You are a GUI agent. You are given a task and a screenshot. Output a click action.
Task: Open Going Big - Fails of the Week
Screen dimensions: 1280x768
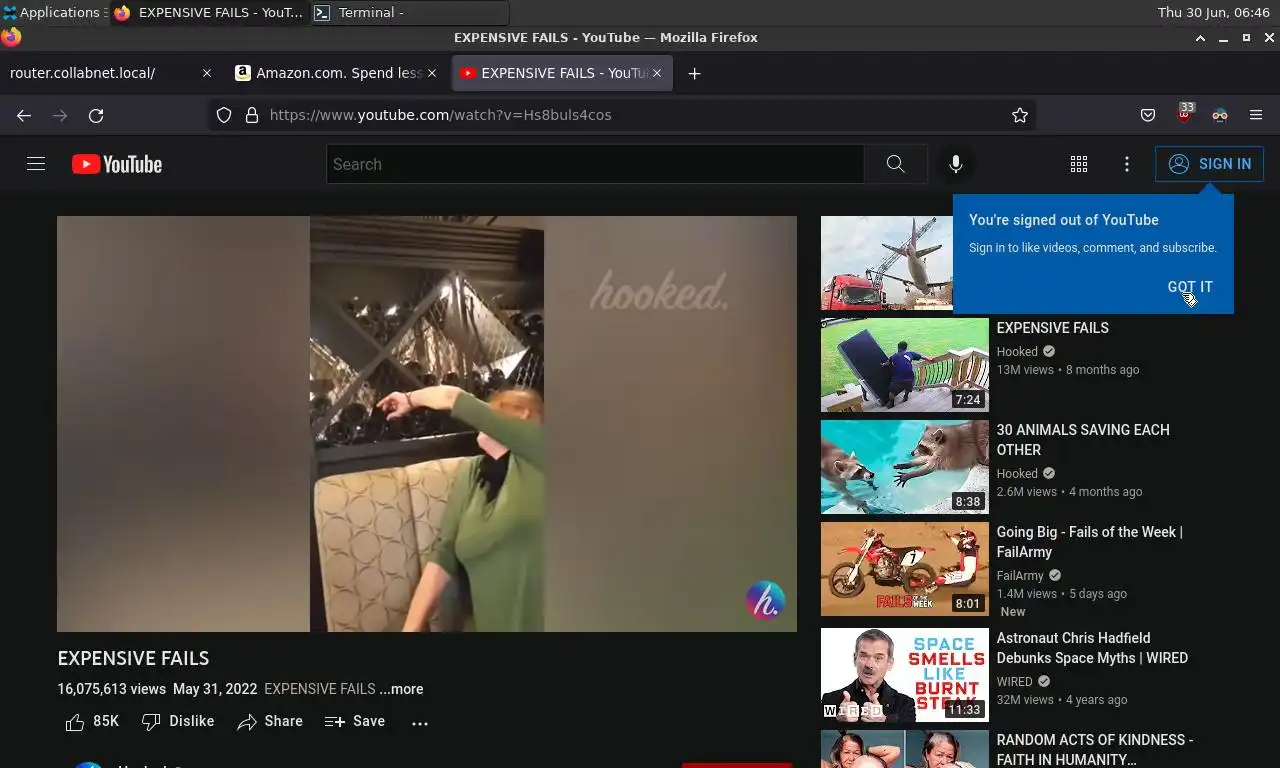pos(1090,542)
